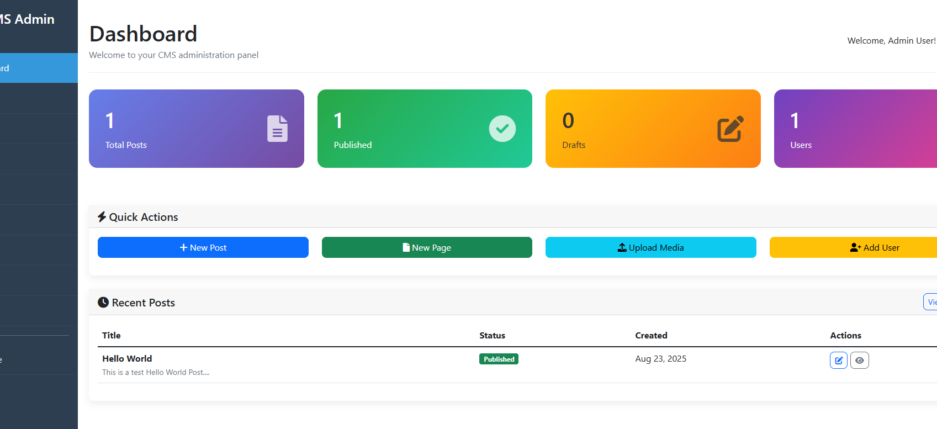Click the document icon in Total Posts card
Screen dimensions: 937x429
pyautogui.click(x=277, y=129)
